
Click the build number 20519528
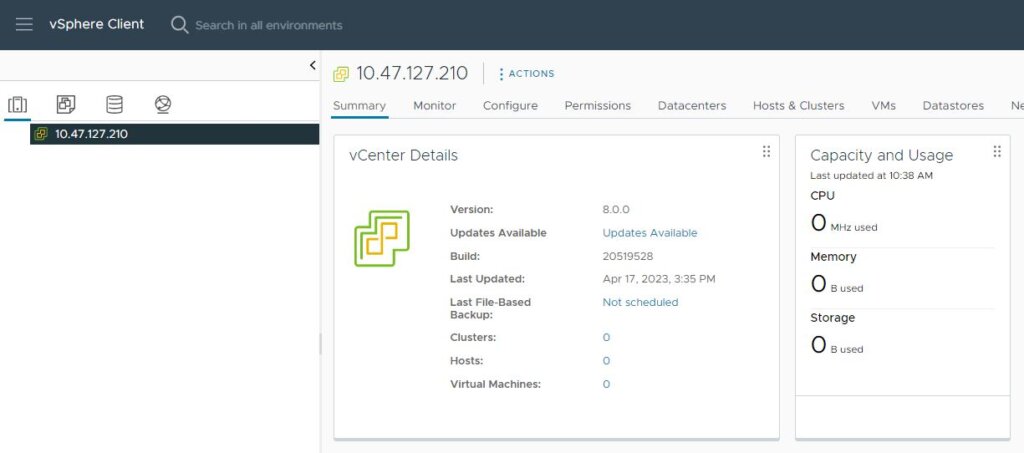pyautogui.click(x=628, y=257)
